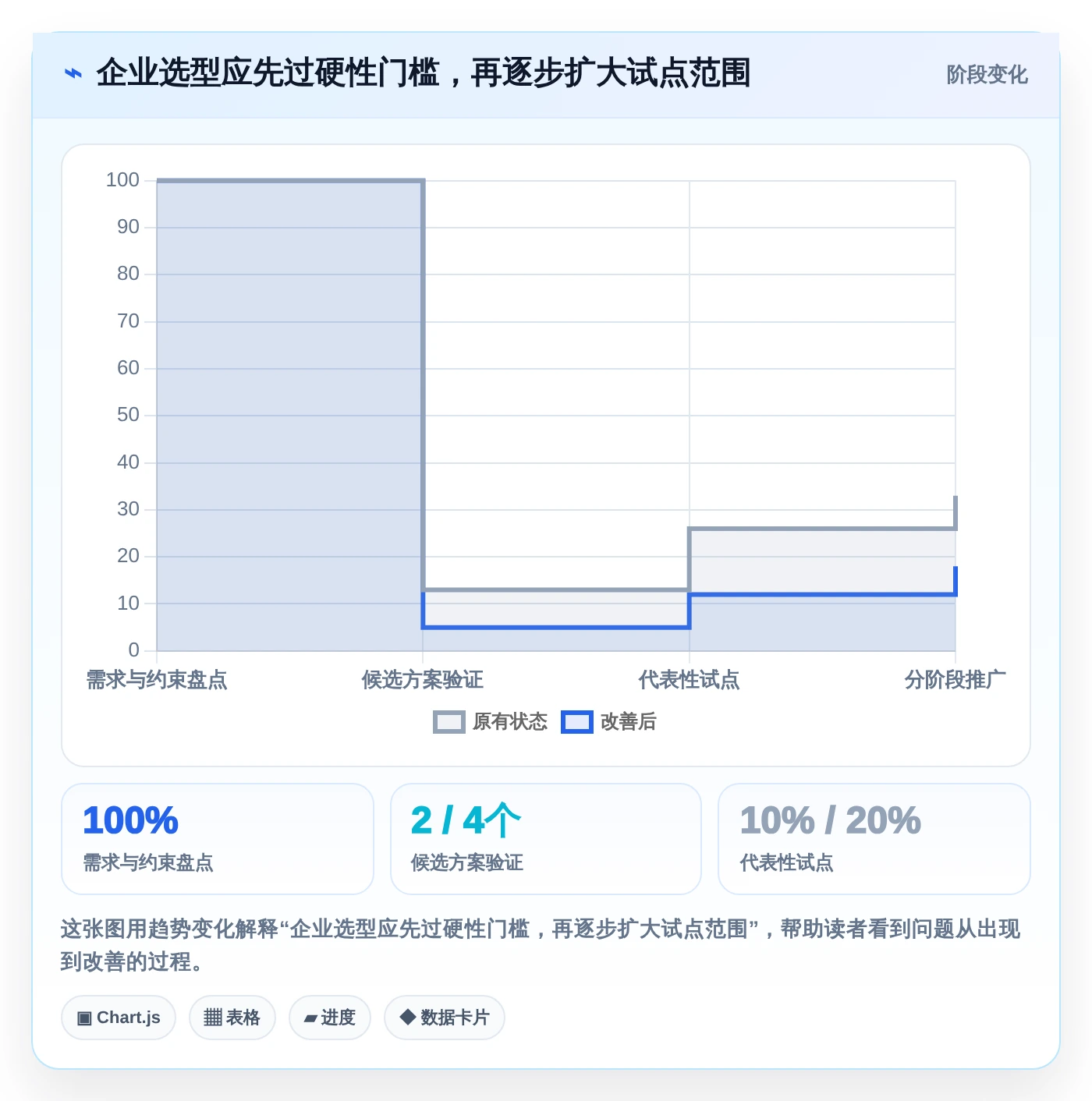This screenshot has height=1101, width=1092.
Task: Click the 分阶段推广 x-axis label
Action: coord(955,680)
